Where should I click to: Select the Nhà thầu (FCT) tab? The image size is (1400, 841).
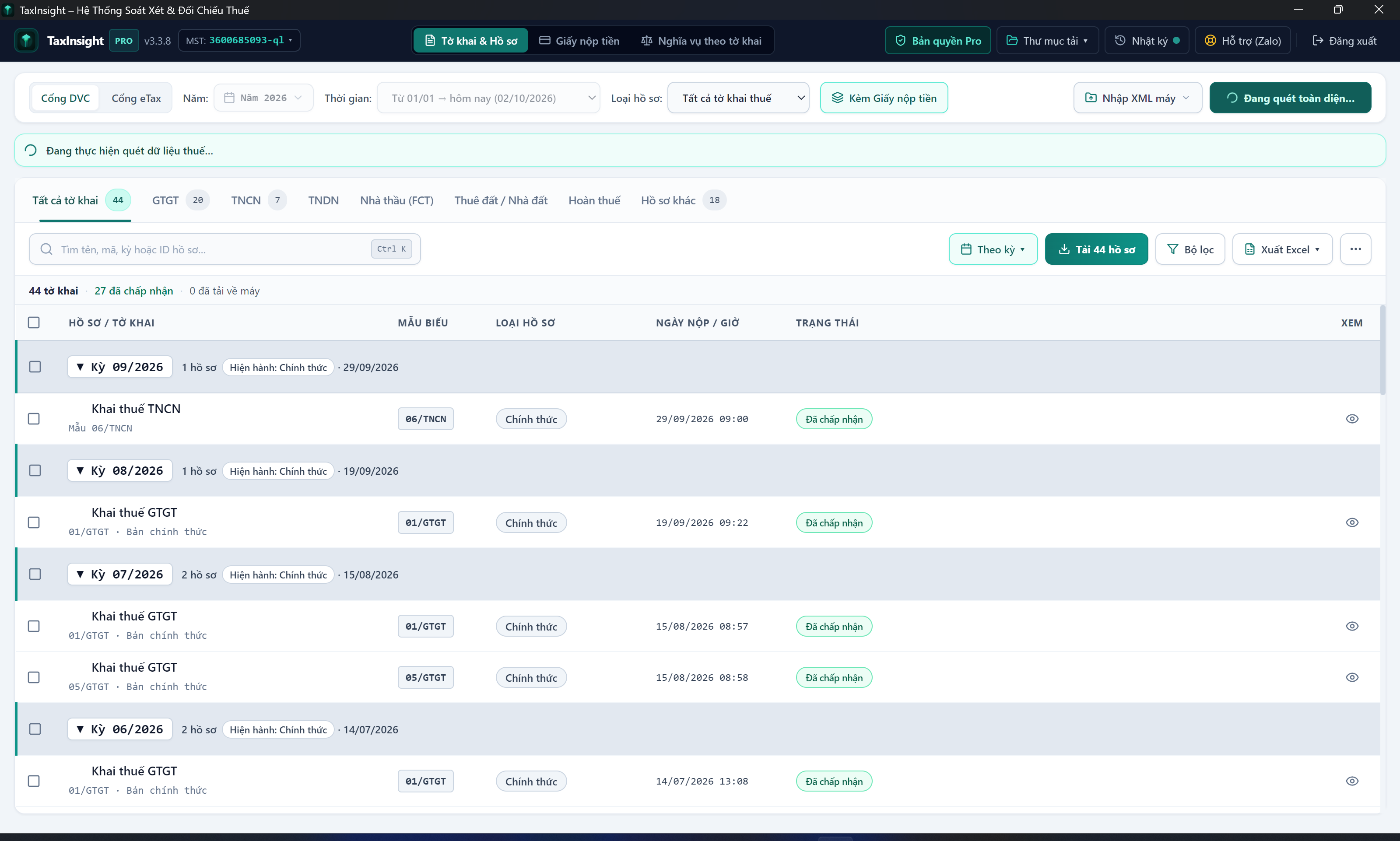(x=397, y=200)
